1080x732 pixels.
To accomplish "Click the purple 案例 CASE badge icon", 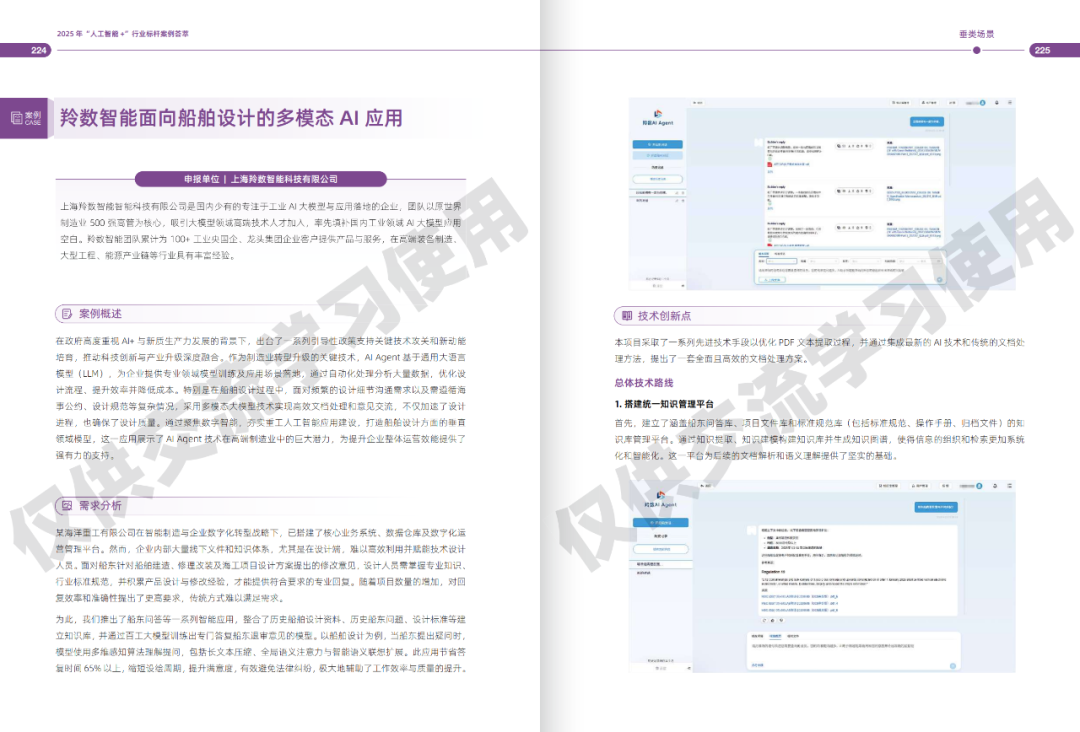I will pos(24,118).
